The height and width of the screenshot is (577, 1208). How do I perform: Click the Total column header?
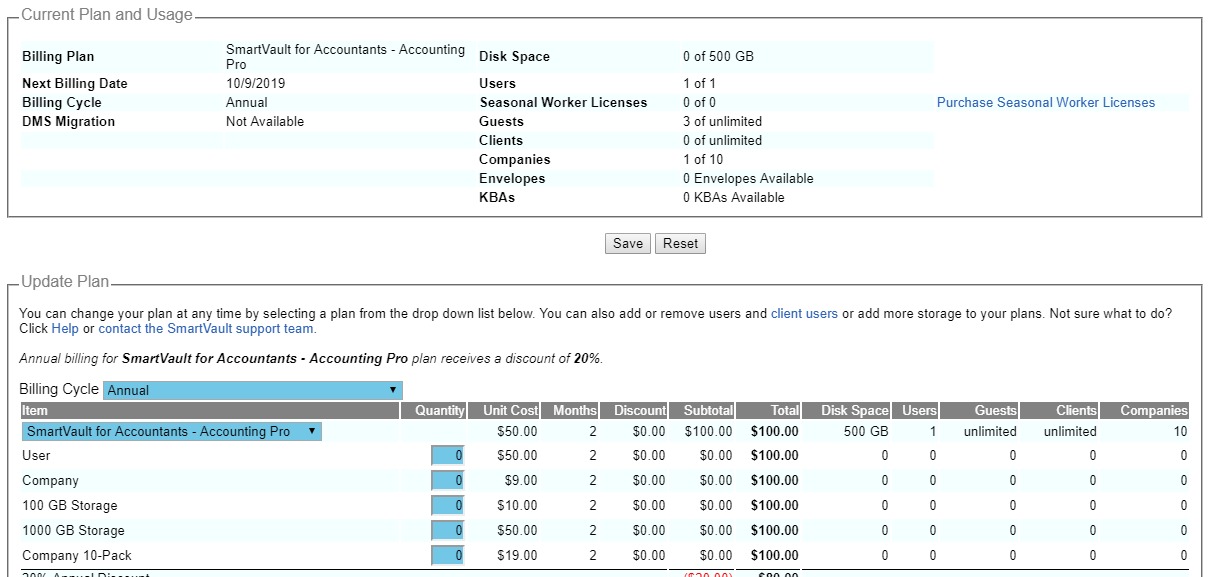769,410
